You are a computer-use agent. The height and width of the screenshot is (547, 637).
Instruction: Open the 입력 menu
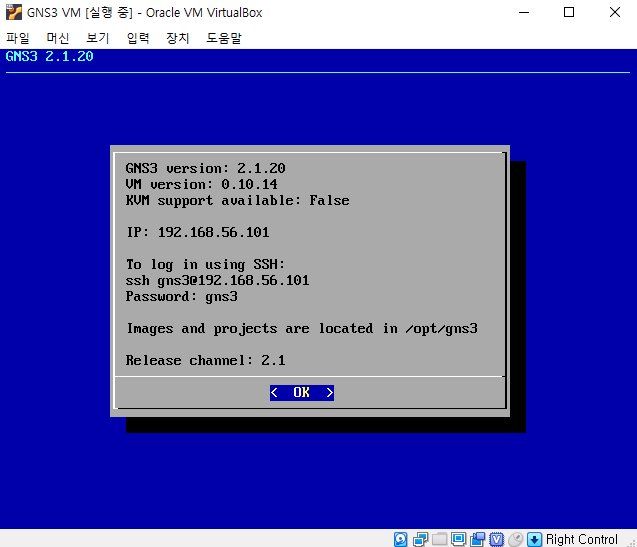tap(138, 38)
